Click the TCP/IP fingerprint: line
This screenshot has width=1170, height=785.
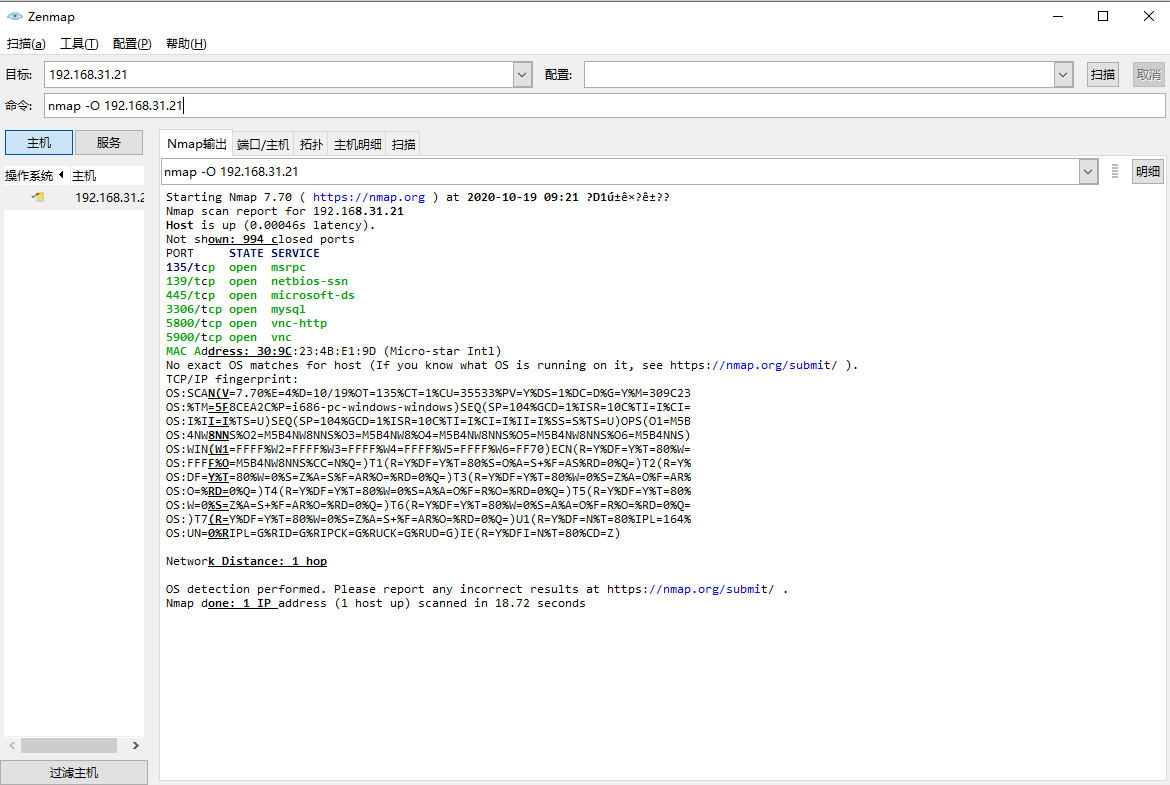click(x=232, y=379)
